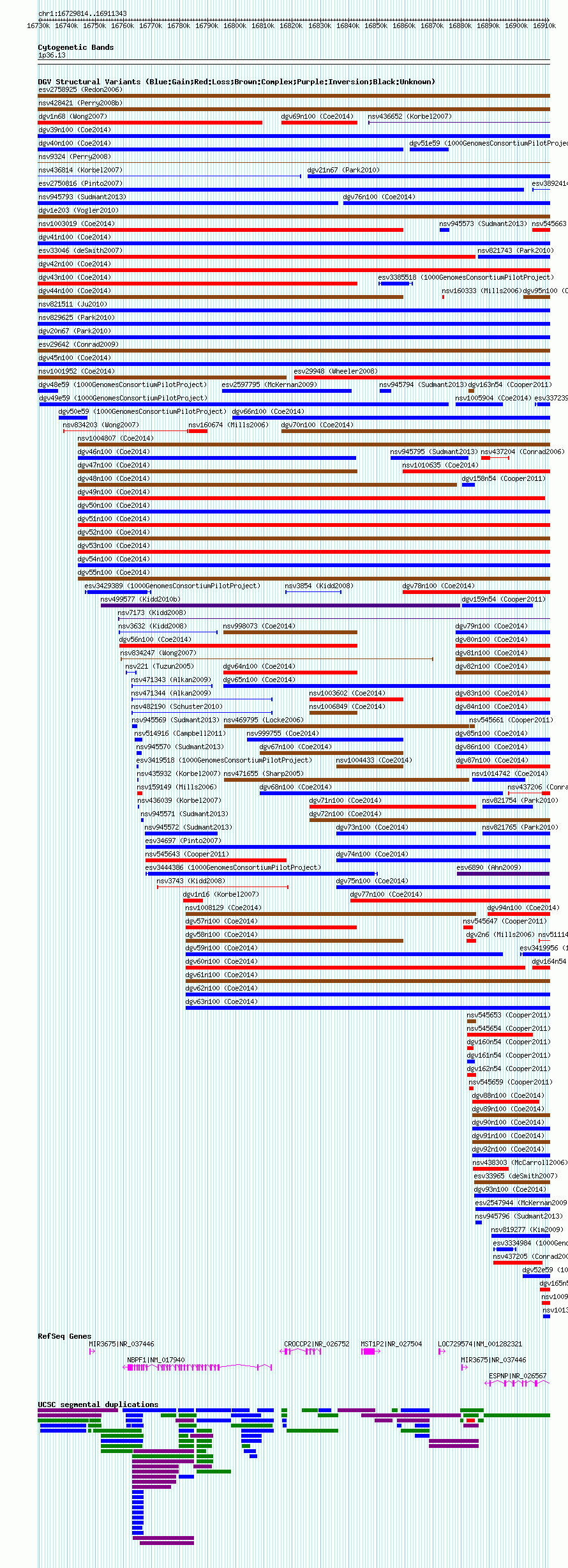
Task: Select dgv21n67 (Park2010) label
Action: click(343, 170)
